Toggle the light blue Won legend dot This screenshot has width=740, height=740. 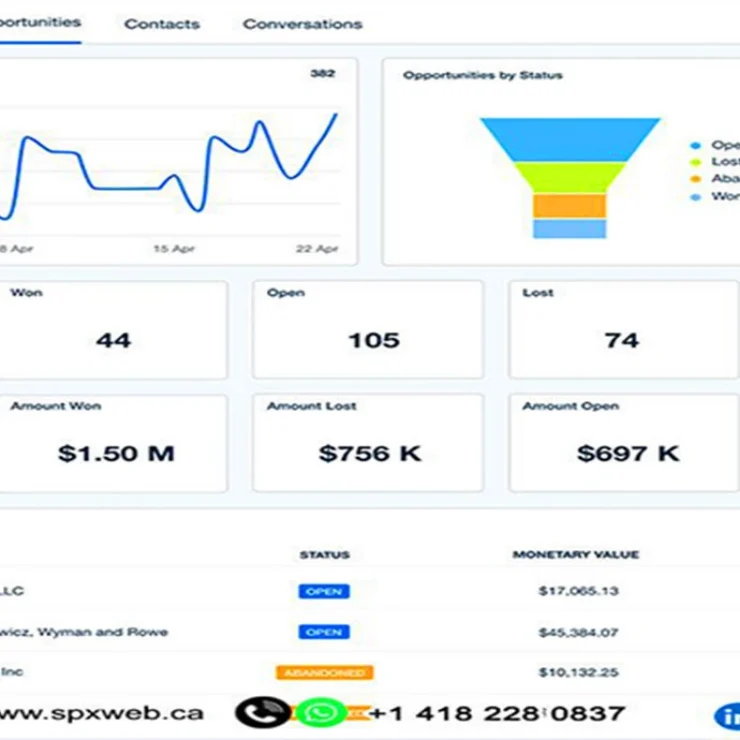[x=696, y=197]
